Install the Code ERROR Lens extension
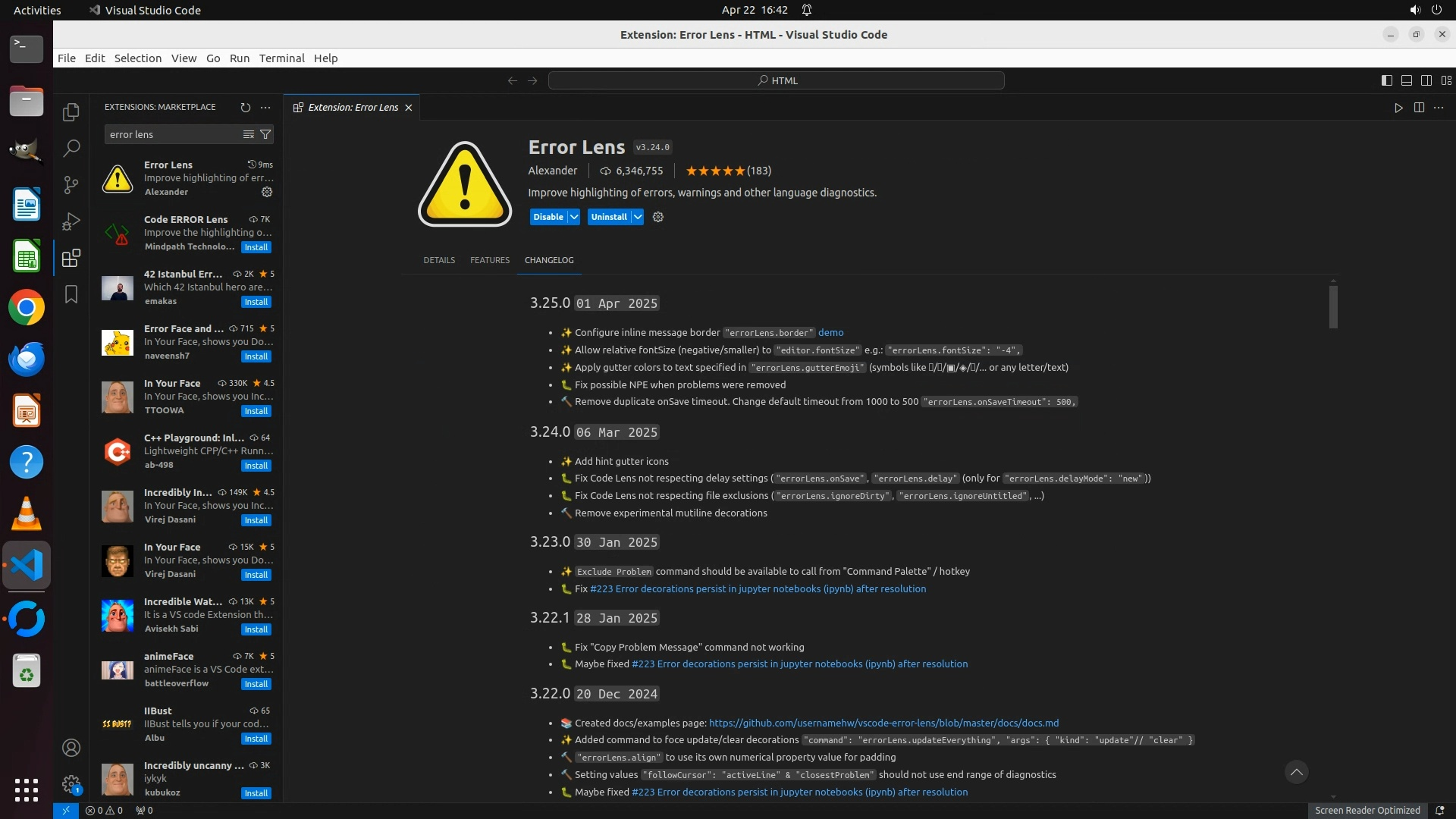This screenshot has height=819, width=1456. point(256,247)
